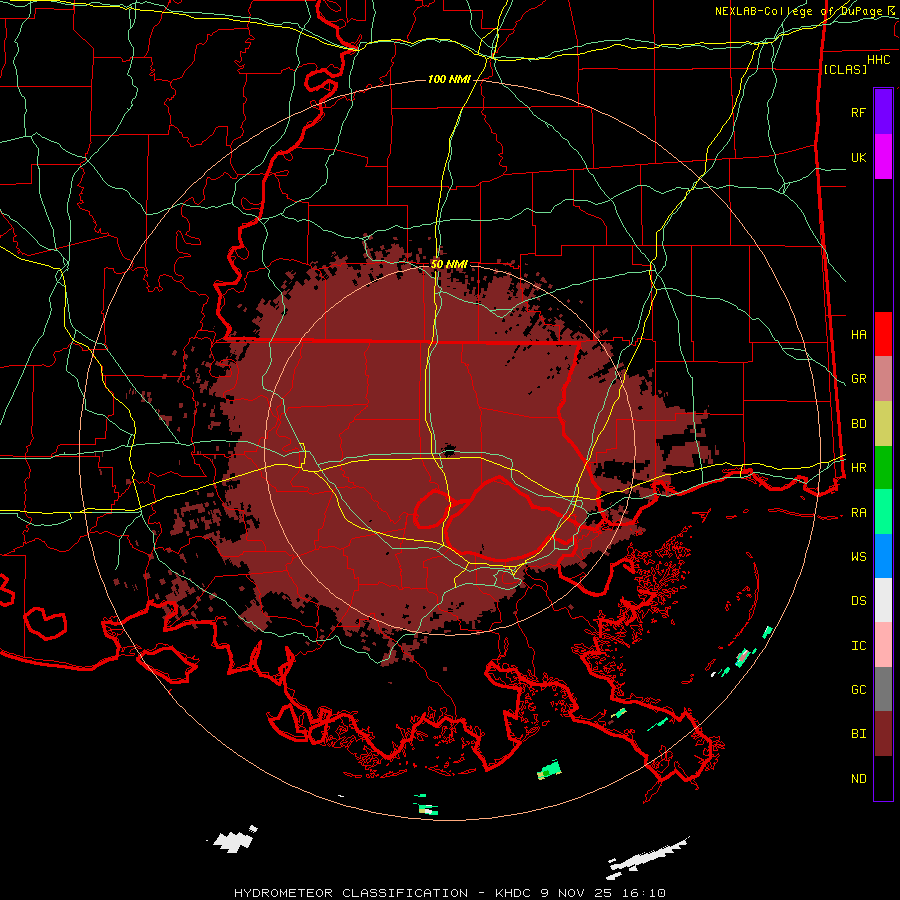900x900 pixels.
Task: Click the HA red legend swatch
Action: coord(883,334)
